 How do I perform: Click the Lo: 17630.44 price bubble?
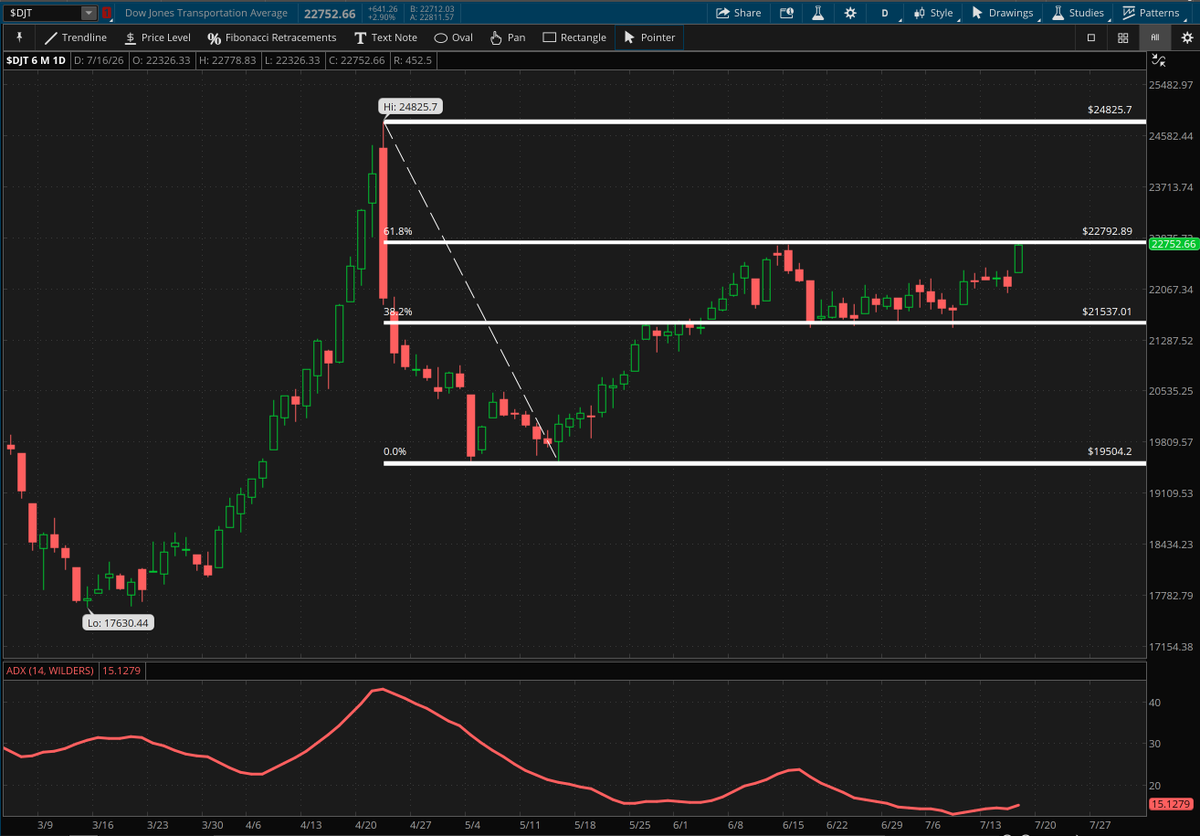point(118,622)
